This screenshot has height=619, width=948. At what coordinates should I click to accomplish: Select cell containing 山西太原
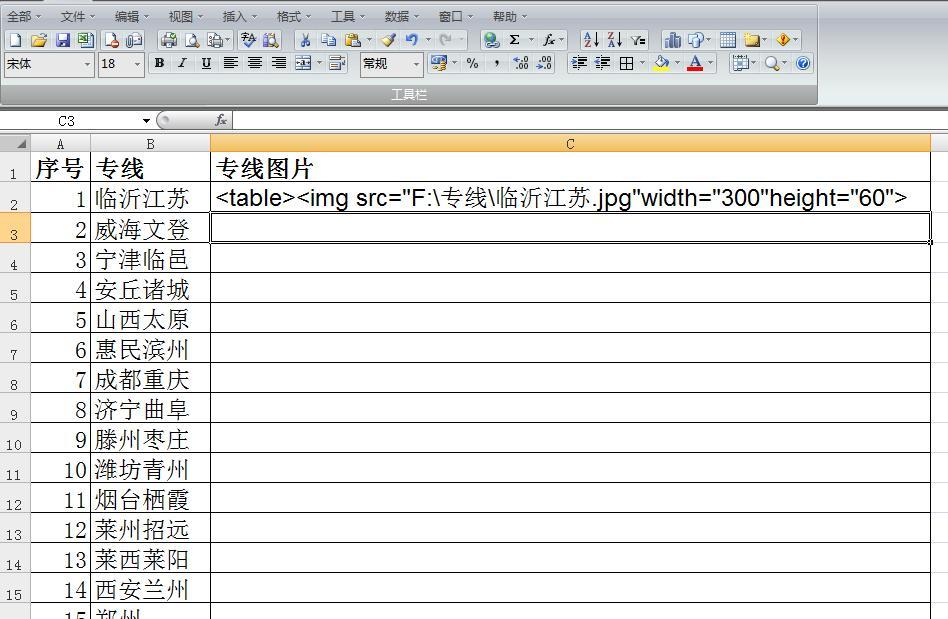tap(151, 319)
